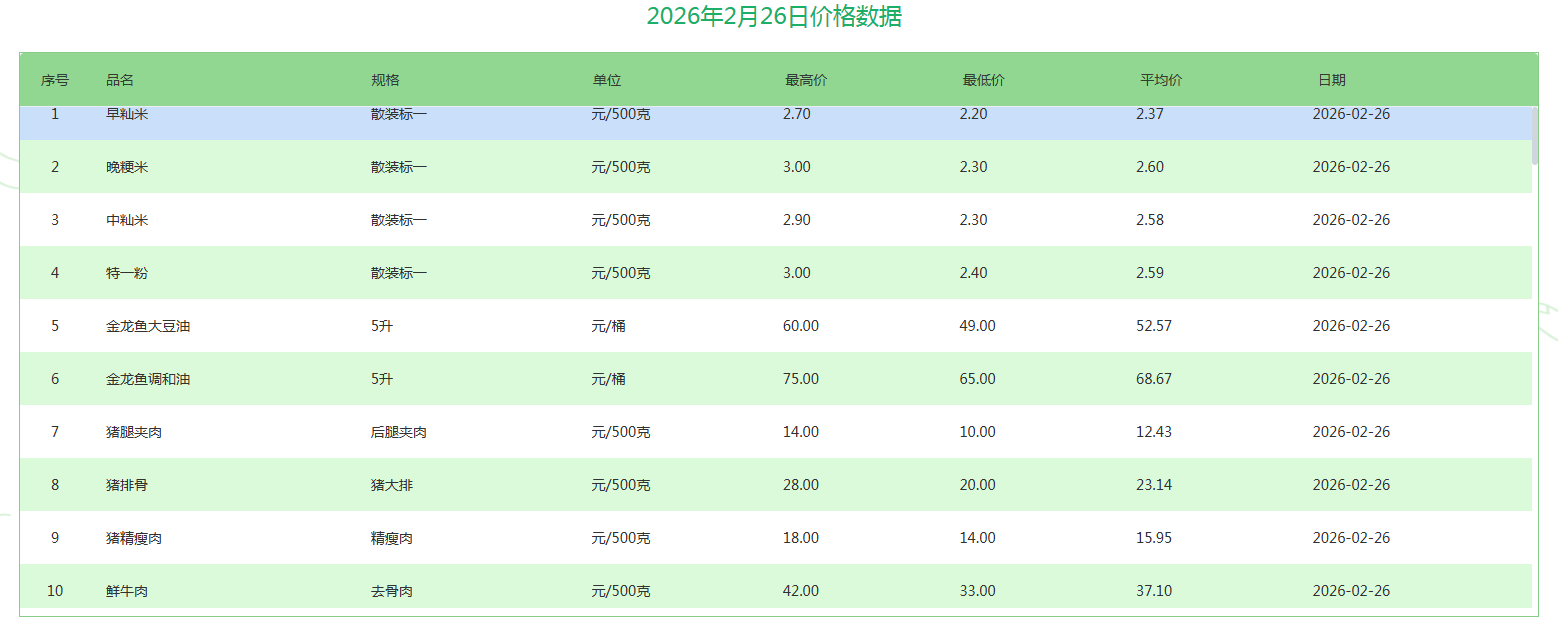Click 金龙鱼大豆油 in the product list
Viewport: 1558px width, 638px height.
pos(148,326)
